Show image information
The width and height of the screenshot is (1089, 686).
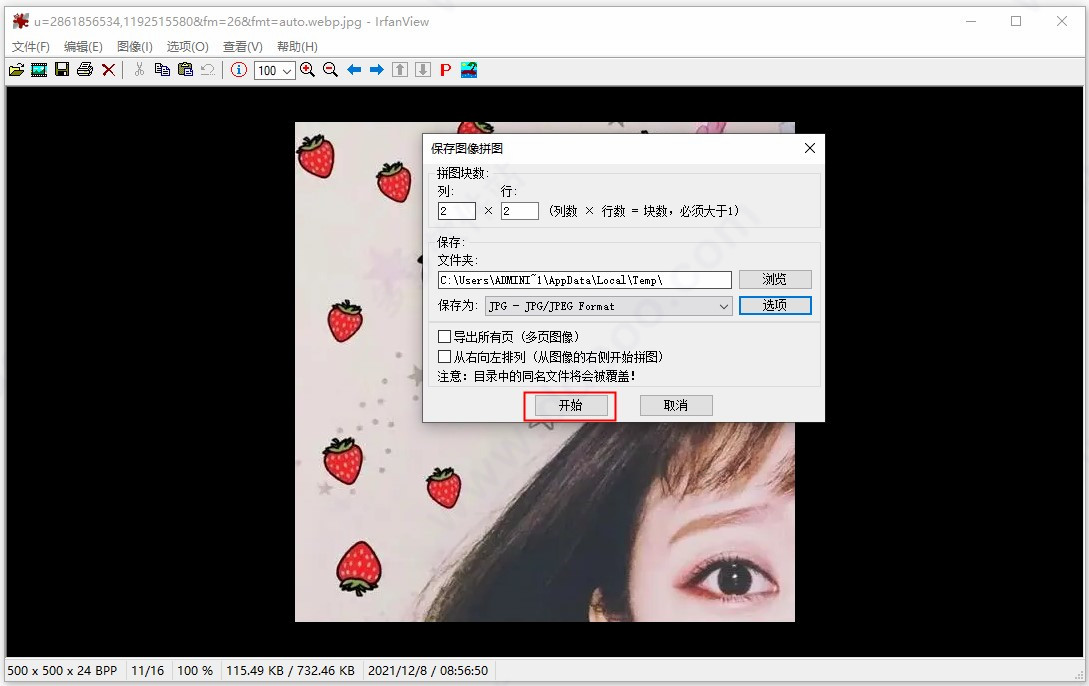[237, 69]
